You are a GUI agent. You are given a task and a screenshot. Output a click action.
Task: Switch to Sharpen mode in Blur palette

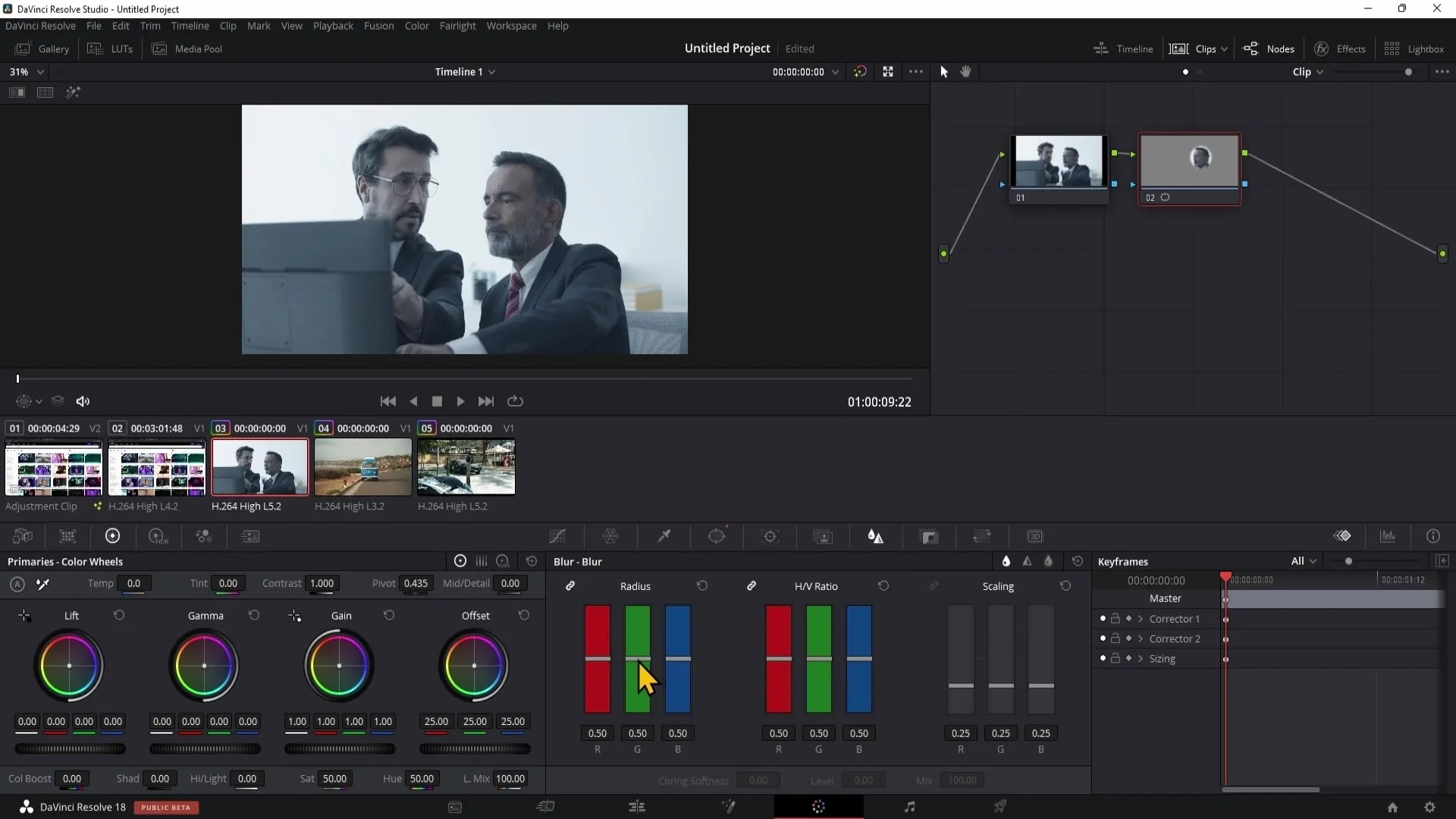click(x=1027, y=561)
